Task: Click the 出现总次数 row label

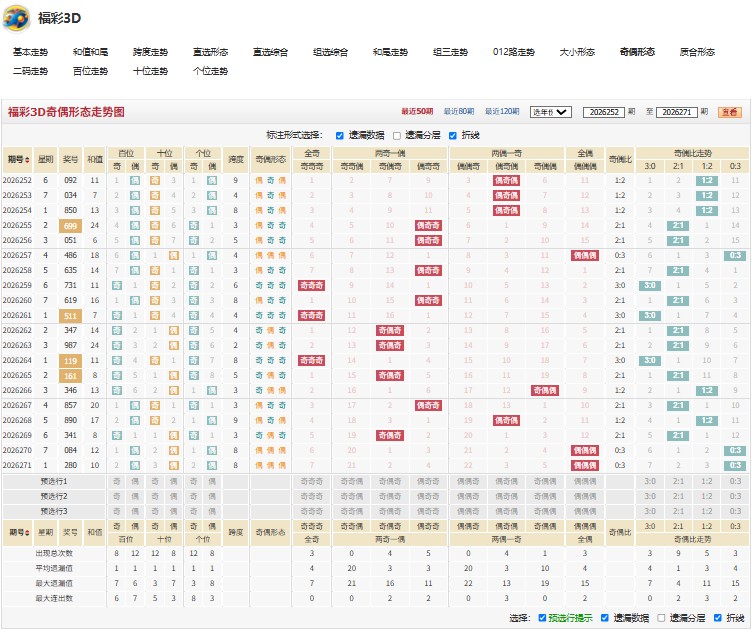Action: coord(54,553)
